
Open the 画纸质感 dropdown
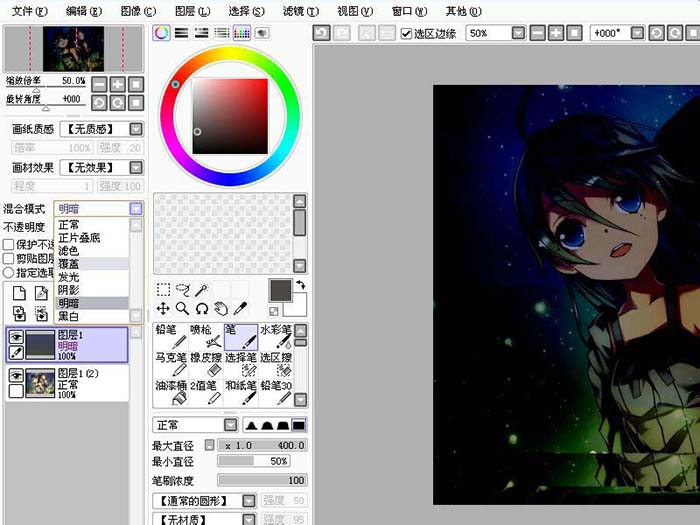click(x=136, y=129)
